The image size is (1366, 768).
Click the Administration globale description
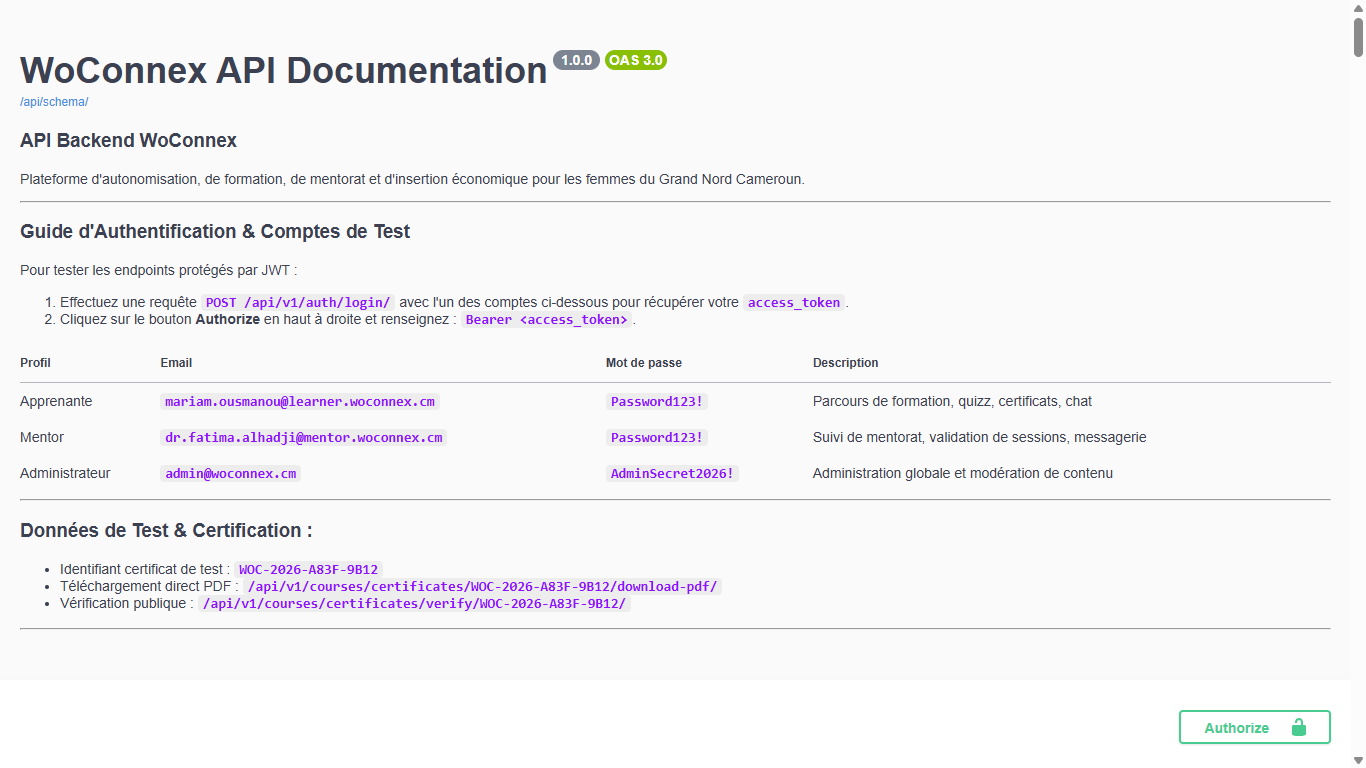(963, 473)
